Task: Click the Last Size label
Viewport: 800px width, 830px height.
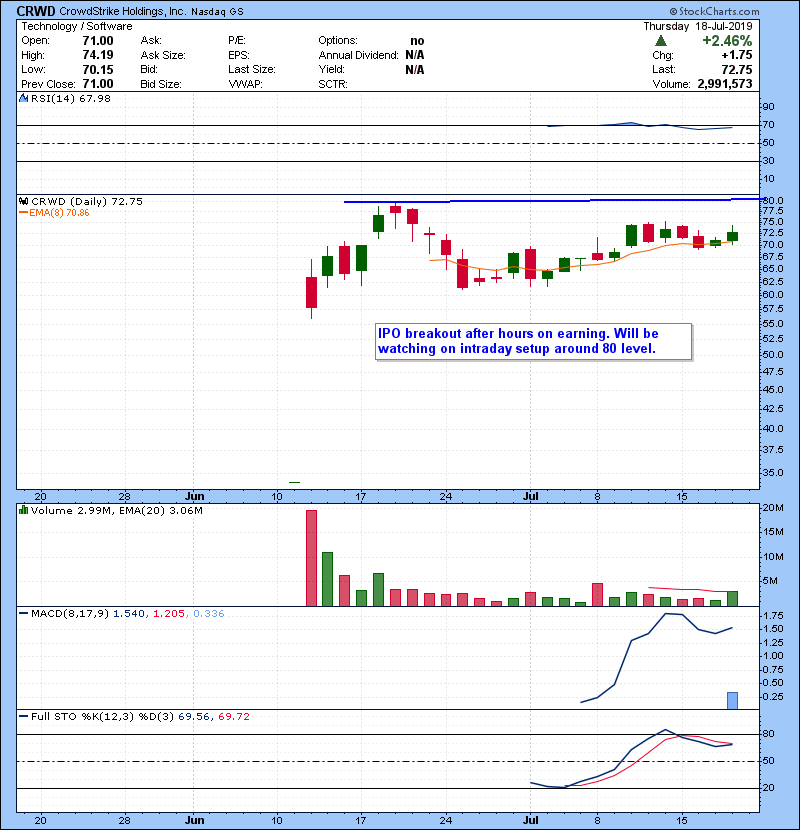Action: pos(252,69)
